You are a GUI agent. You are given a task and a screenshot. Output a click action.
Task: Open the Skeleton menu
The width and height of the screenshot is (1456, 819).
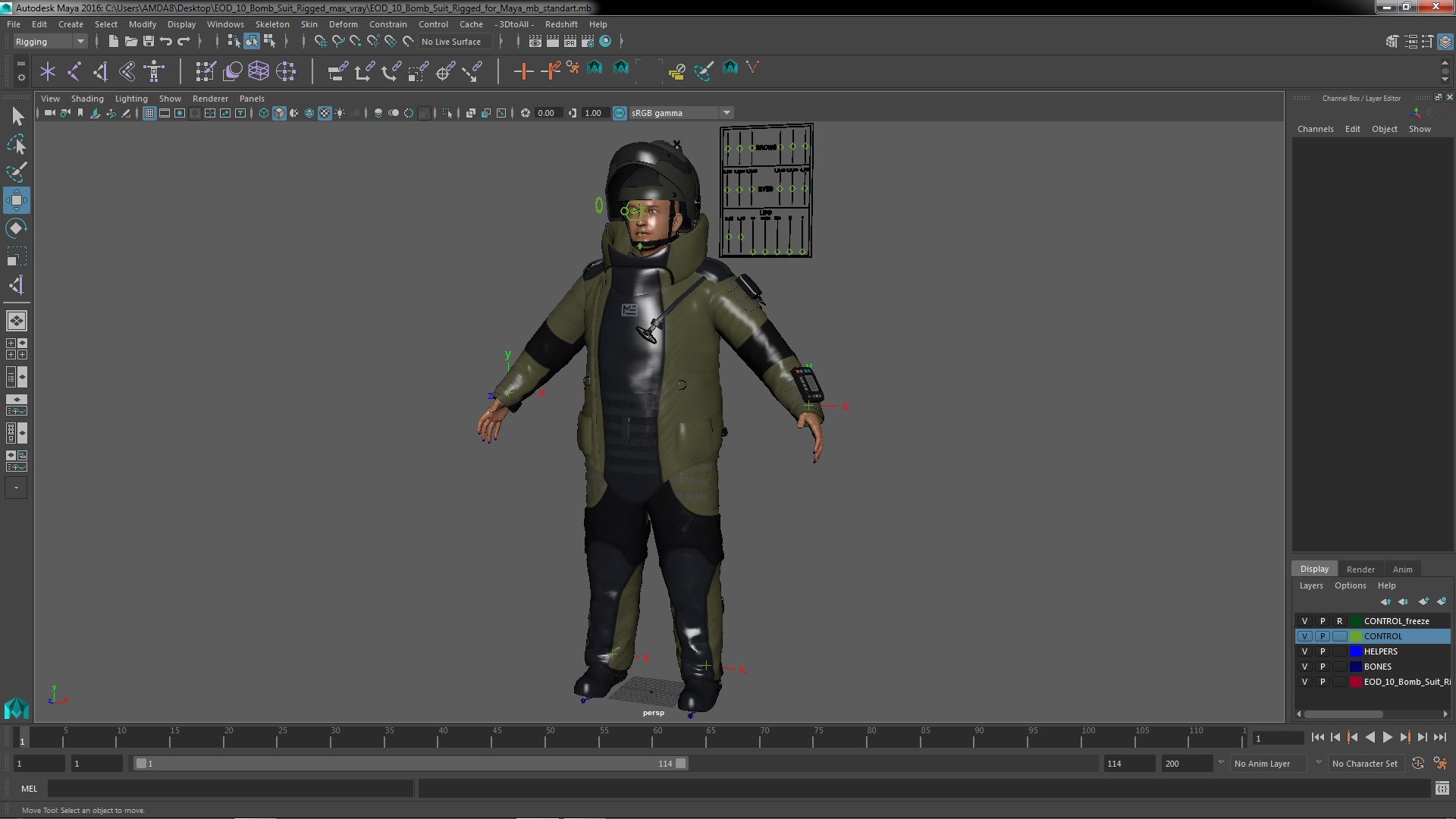click(271, 24)
